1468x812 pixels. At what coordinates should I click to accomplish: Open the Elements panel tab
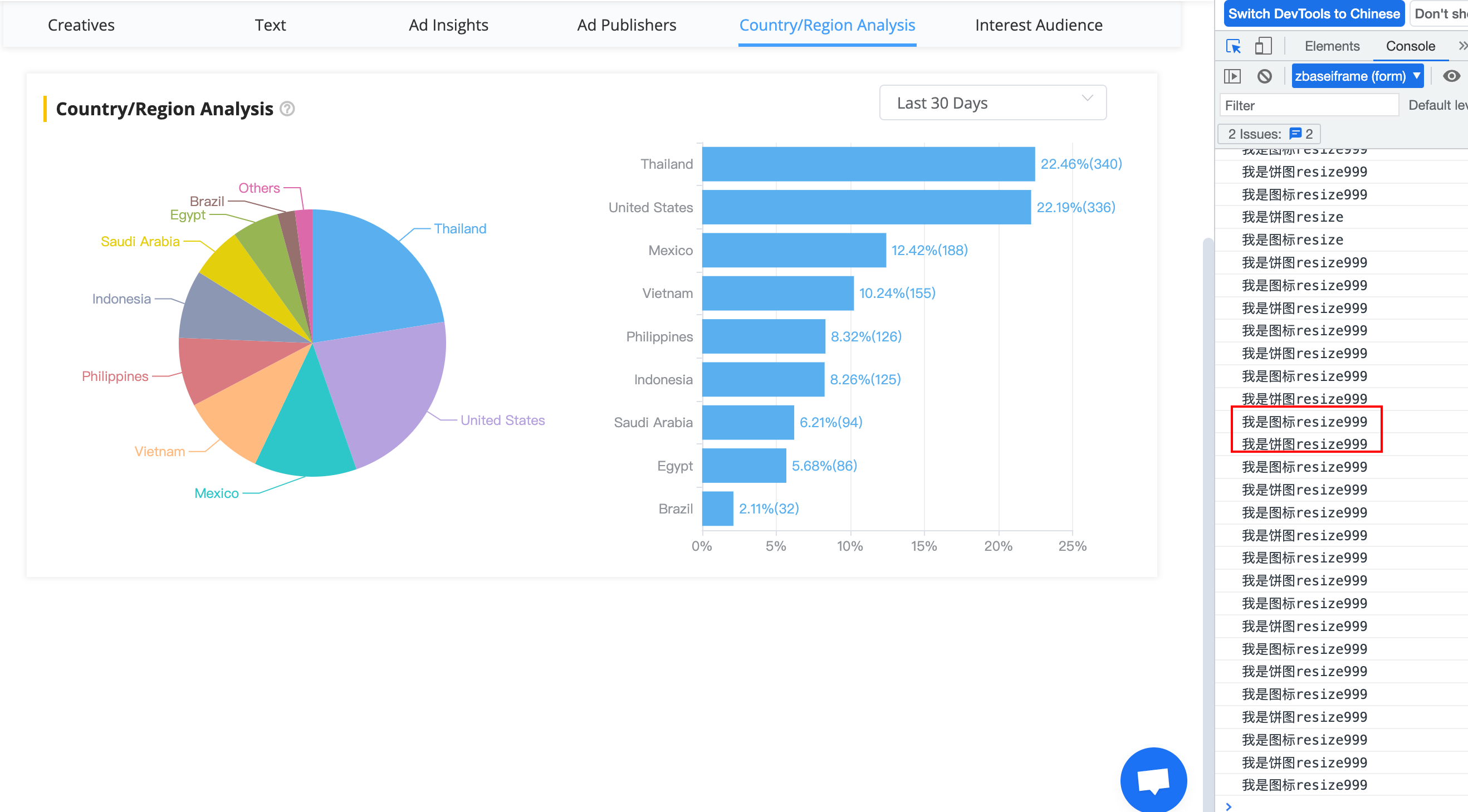click(1332, 46)
